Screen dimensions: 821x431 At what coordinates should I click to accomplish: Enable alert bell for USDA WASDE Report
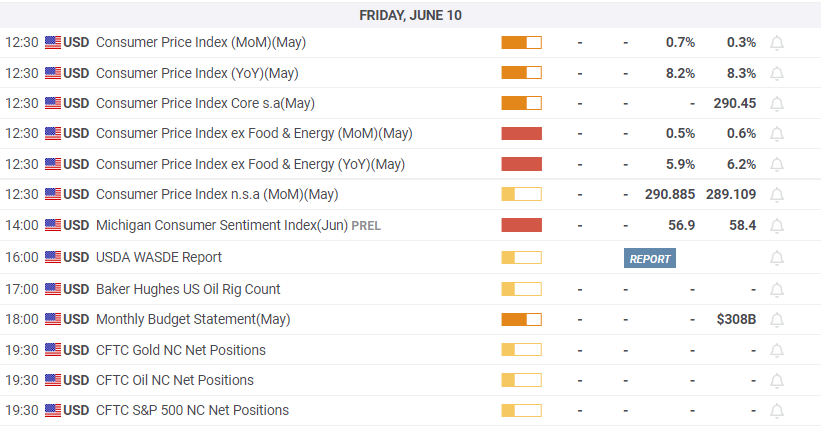pos(776,258)
